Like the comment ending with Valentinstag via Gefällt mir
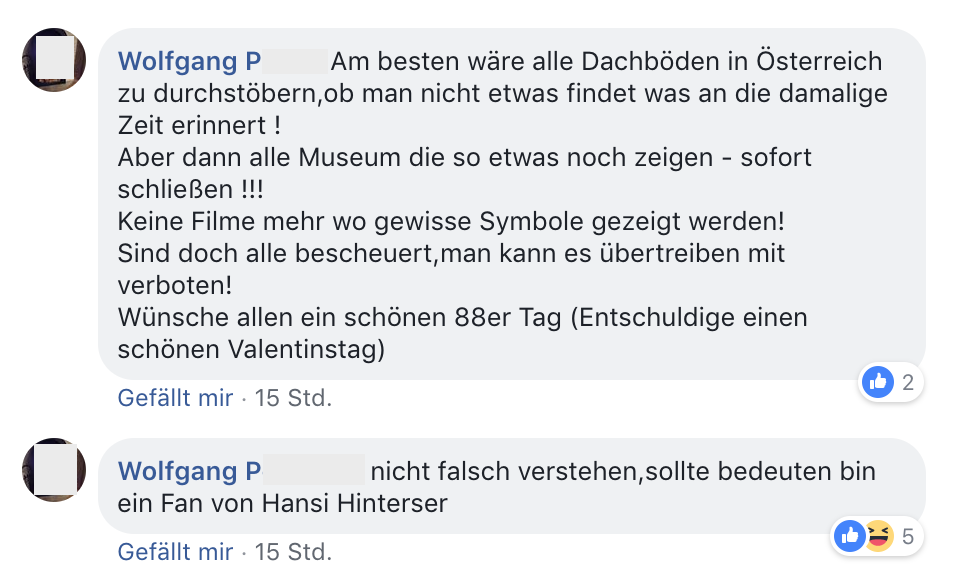This screenshot has width=956, height=582. (x=176, y=398)
